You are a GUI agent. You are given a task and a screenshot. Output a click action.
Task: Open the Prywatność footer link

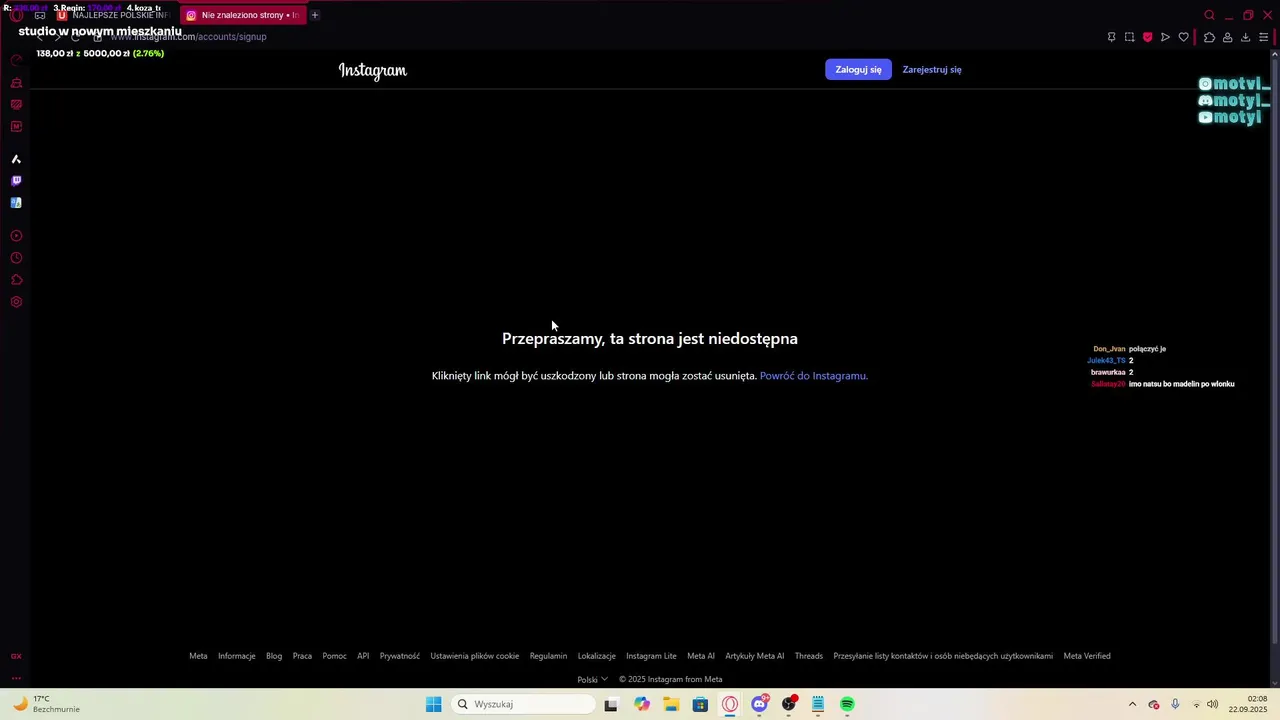pos(400,656)
